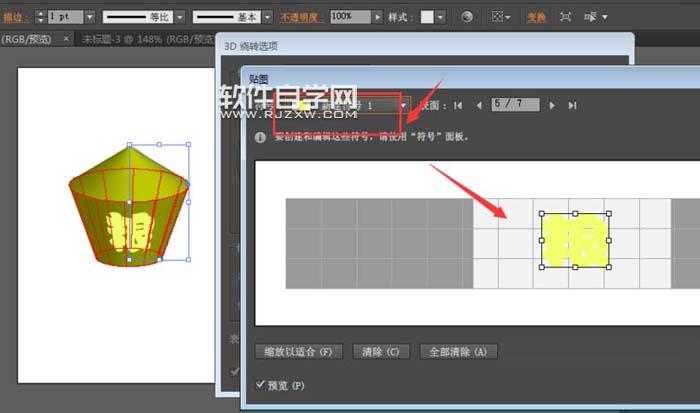Click the Recolor Artwork globe icon
700x413 pixels.
coord(467,17)
